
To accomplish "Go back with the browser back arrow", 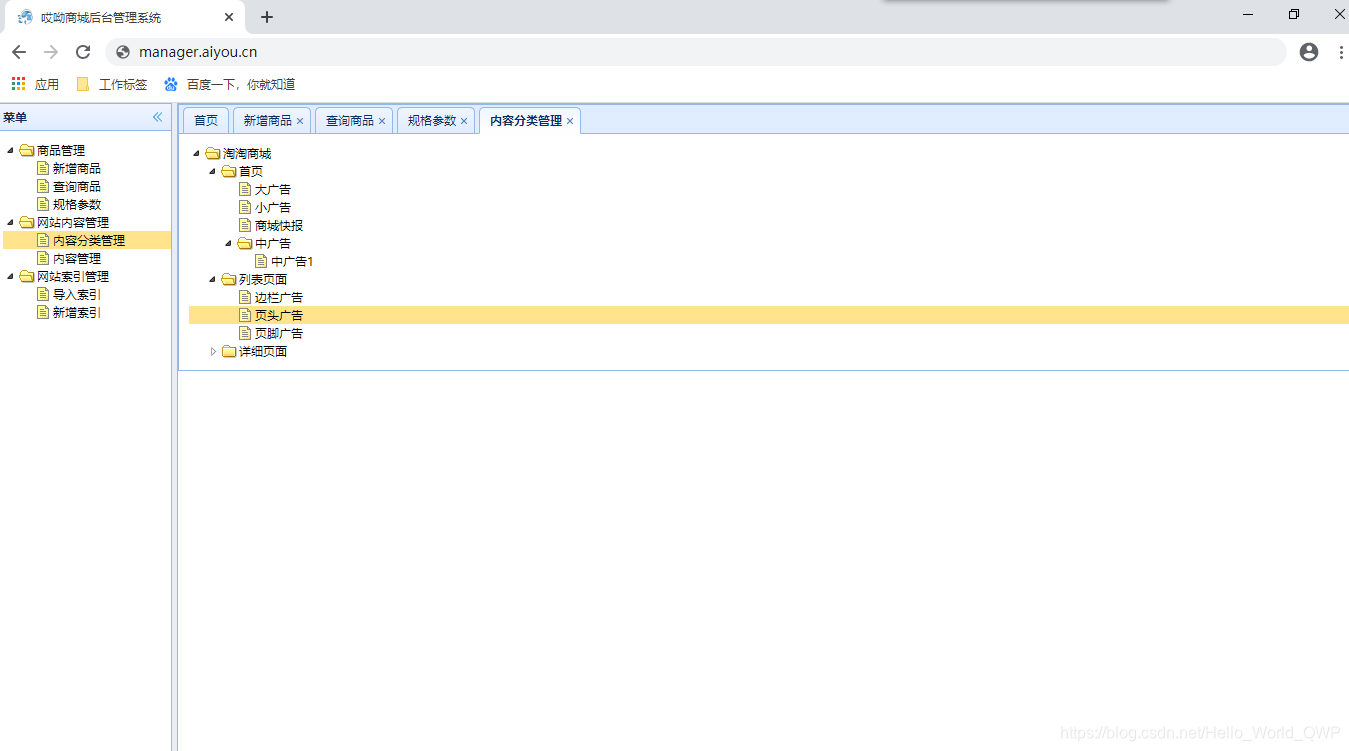I will (19, 52).
